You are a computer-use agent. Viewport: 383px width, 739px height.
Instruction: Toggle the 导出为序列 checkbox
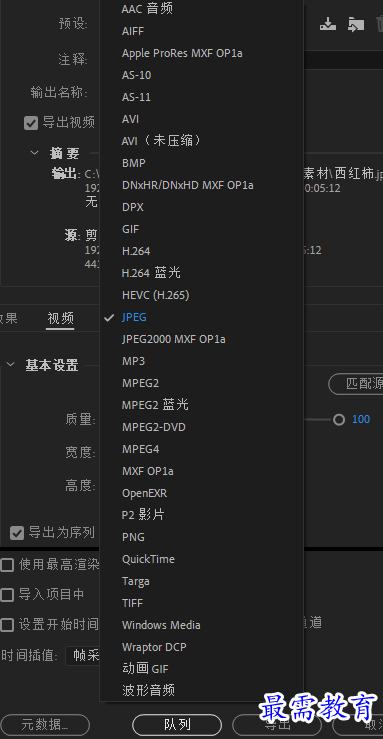(x=17, y=533)
